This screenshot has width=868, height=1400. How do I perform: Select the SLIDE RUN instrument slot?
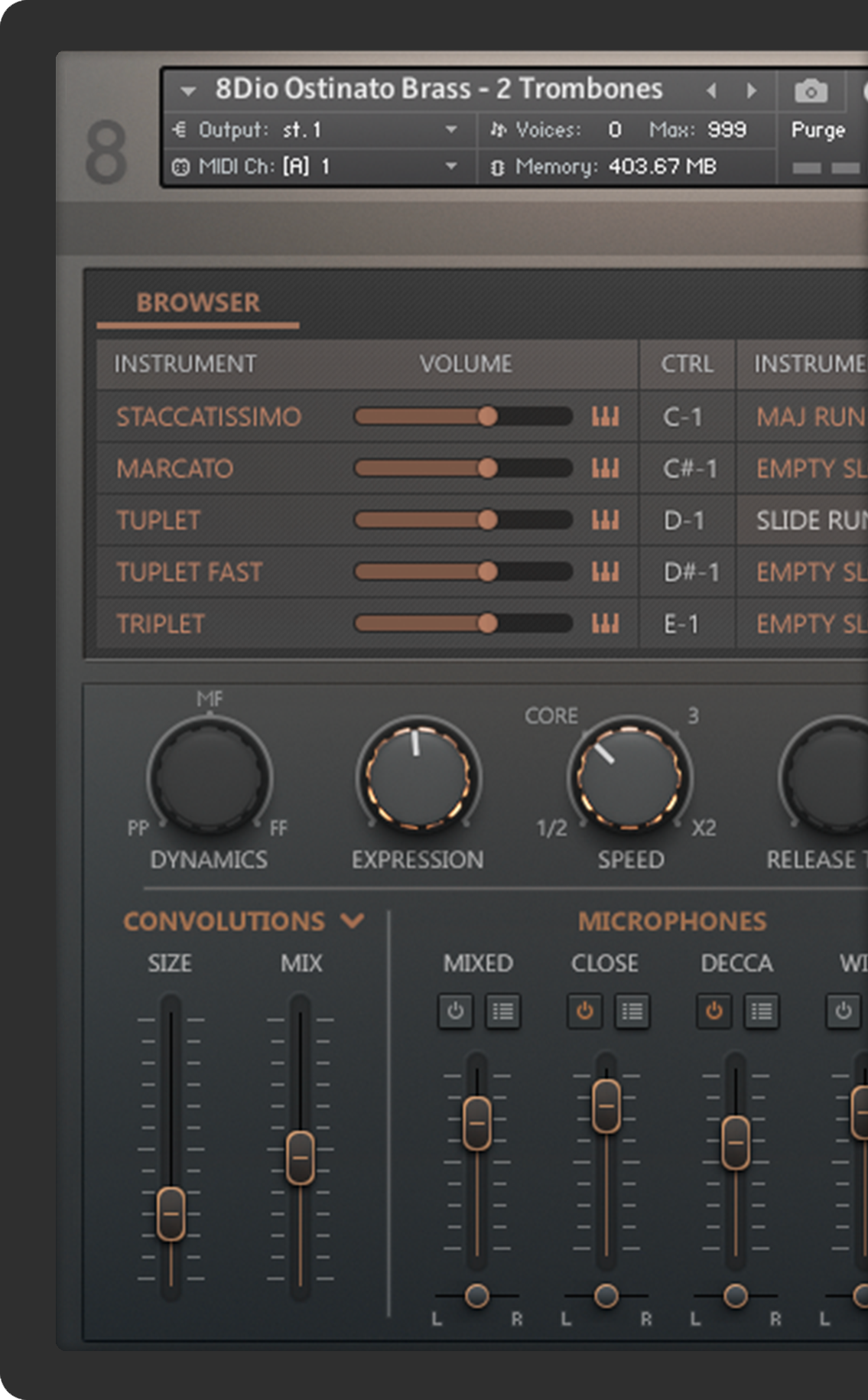[811, 520]
